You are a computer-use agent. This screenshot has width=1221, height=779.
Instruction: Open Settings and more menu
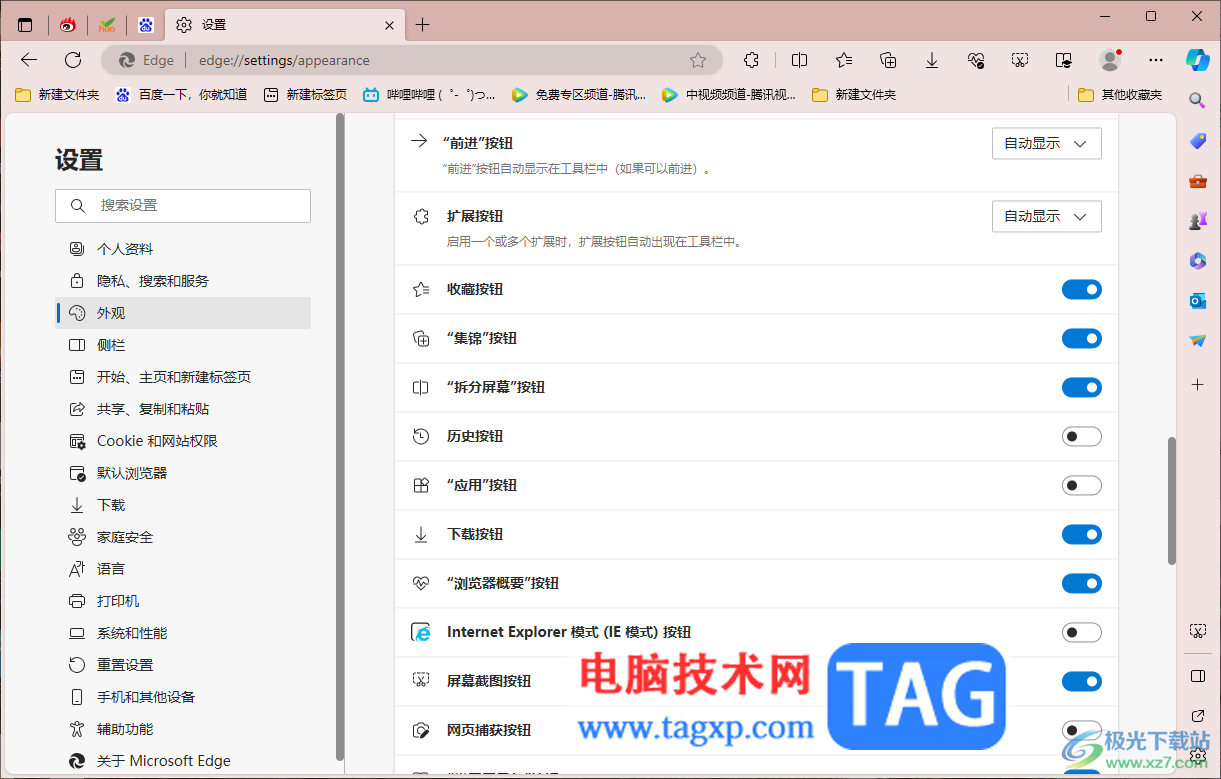(x=1156, y=60)
